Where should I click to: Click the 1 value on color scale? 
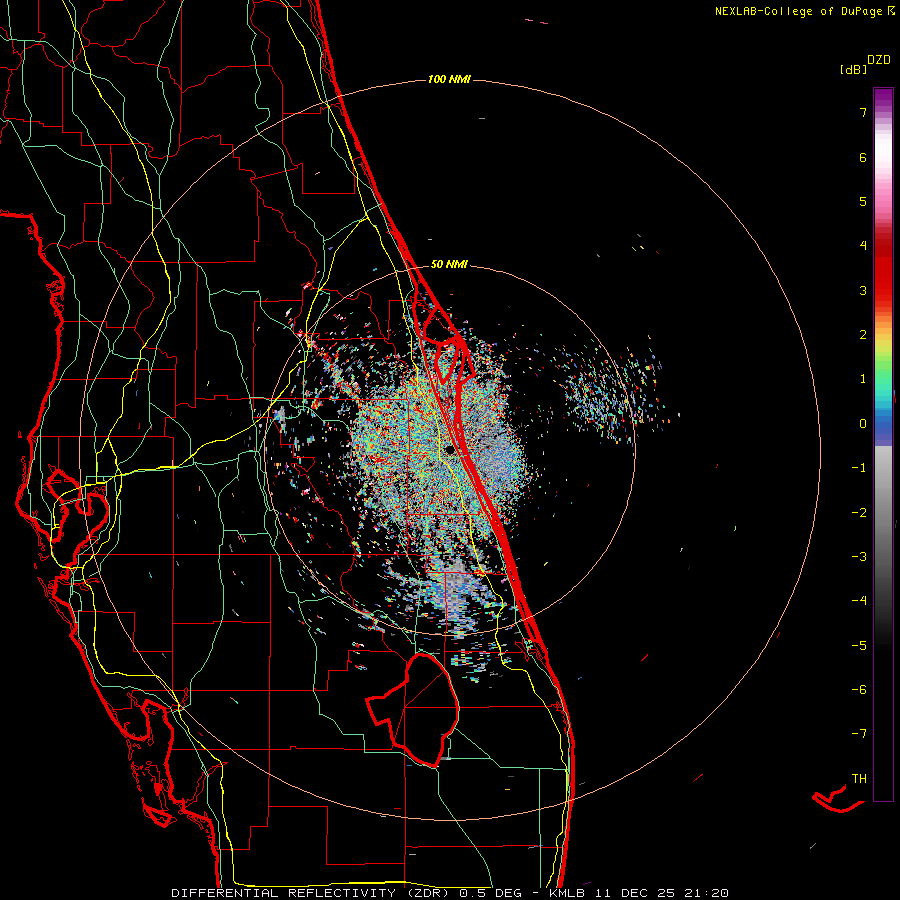863,379
